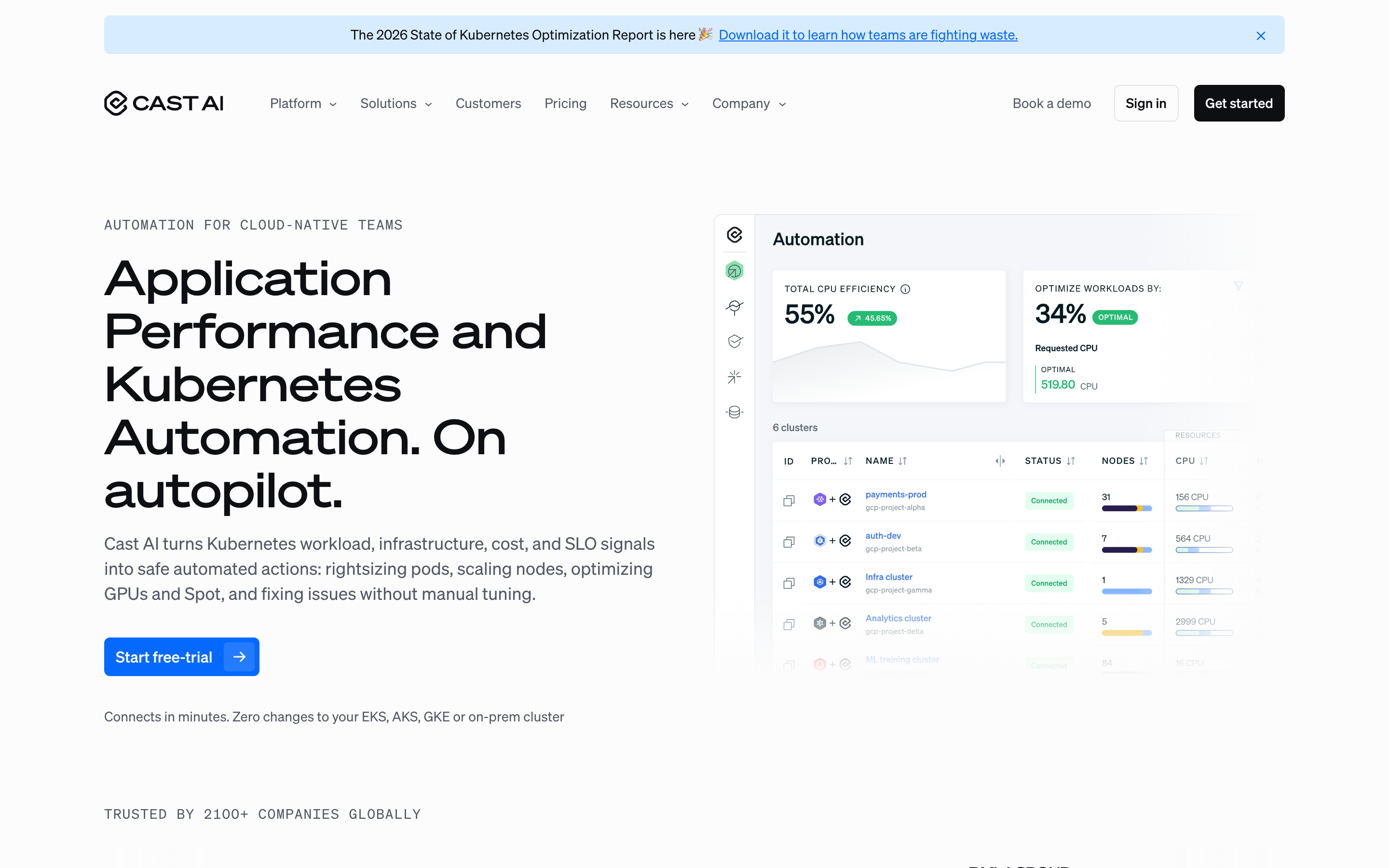Go to Cast AI logo homepage
This screenshot has width=1389, height=868.
[x=163, y=103]
